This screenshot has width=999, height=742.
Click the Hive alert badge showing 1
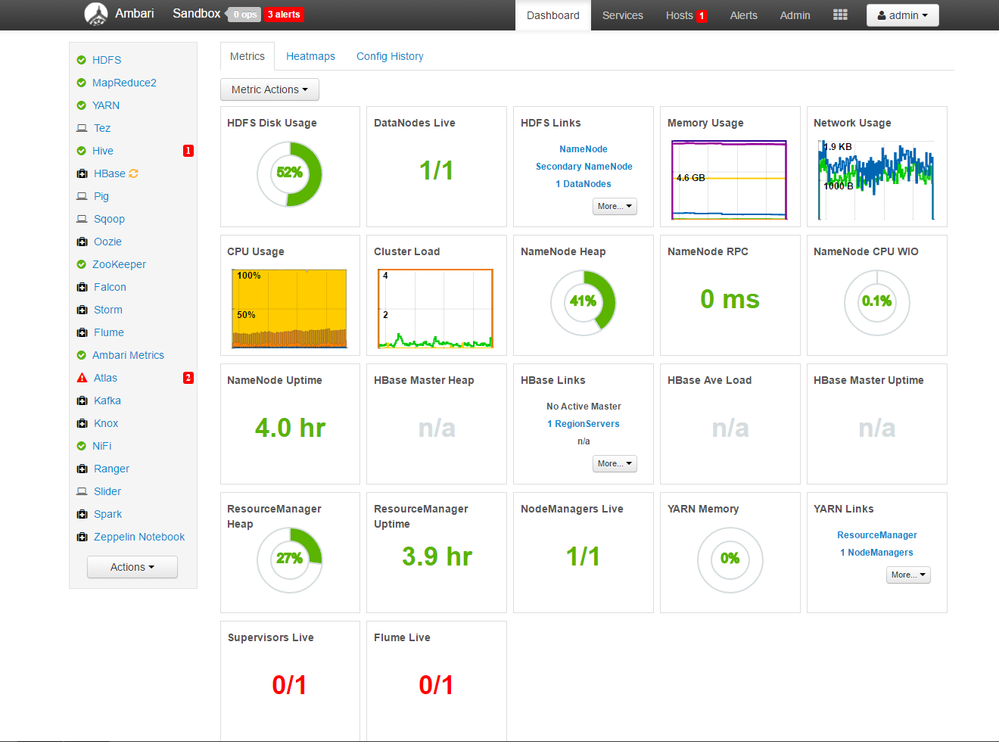point(188,151)
